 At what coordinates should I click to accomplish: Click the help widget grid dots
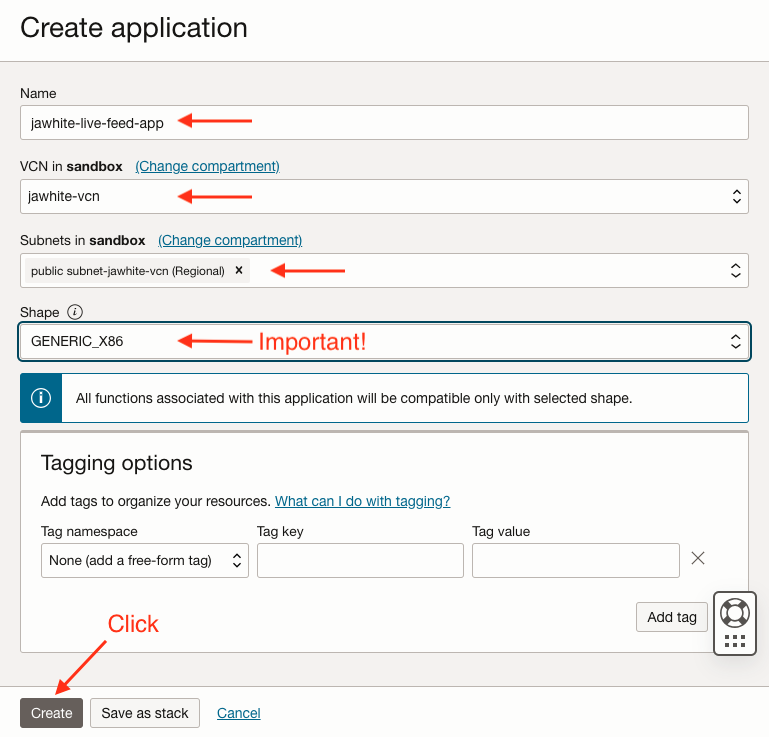[734, 640]
